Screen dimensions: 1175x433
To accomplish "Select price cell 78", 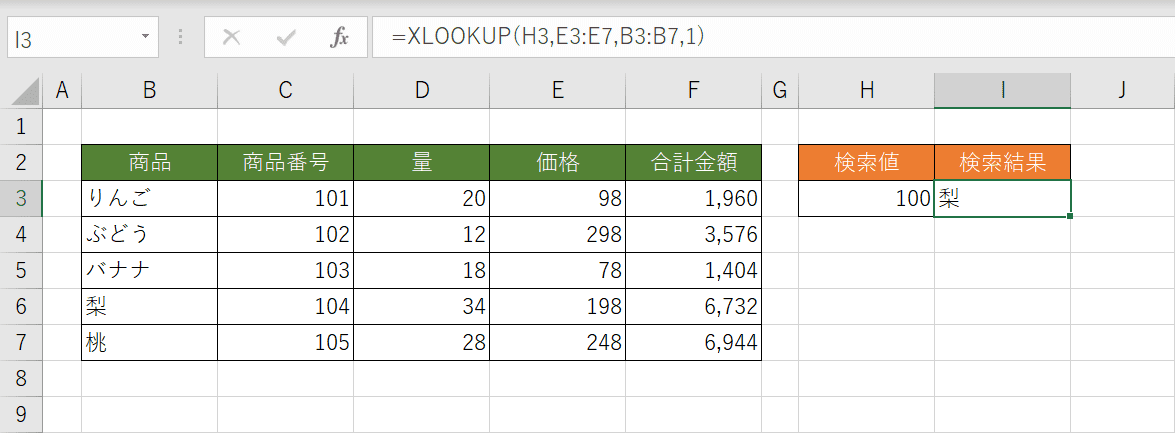I will pyautogui.click(x=558, y=270).
